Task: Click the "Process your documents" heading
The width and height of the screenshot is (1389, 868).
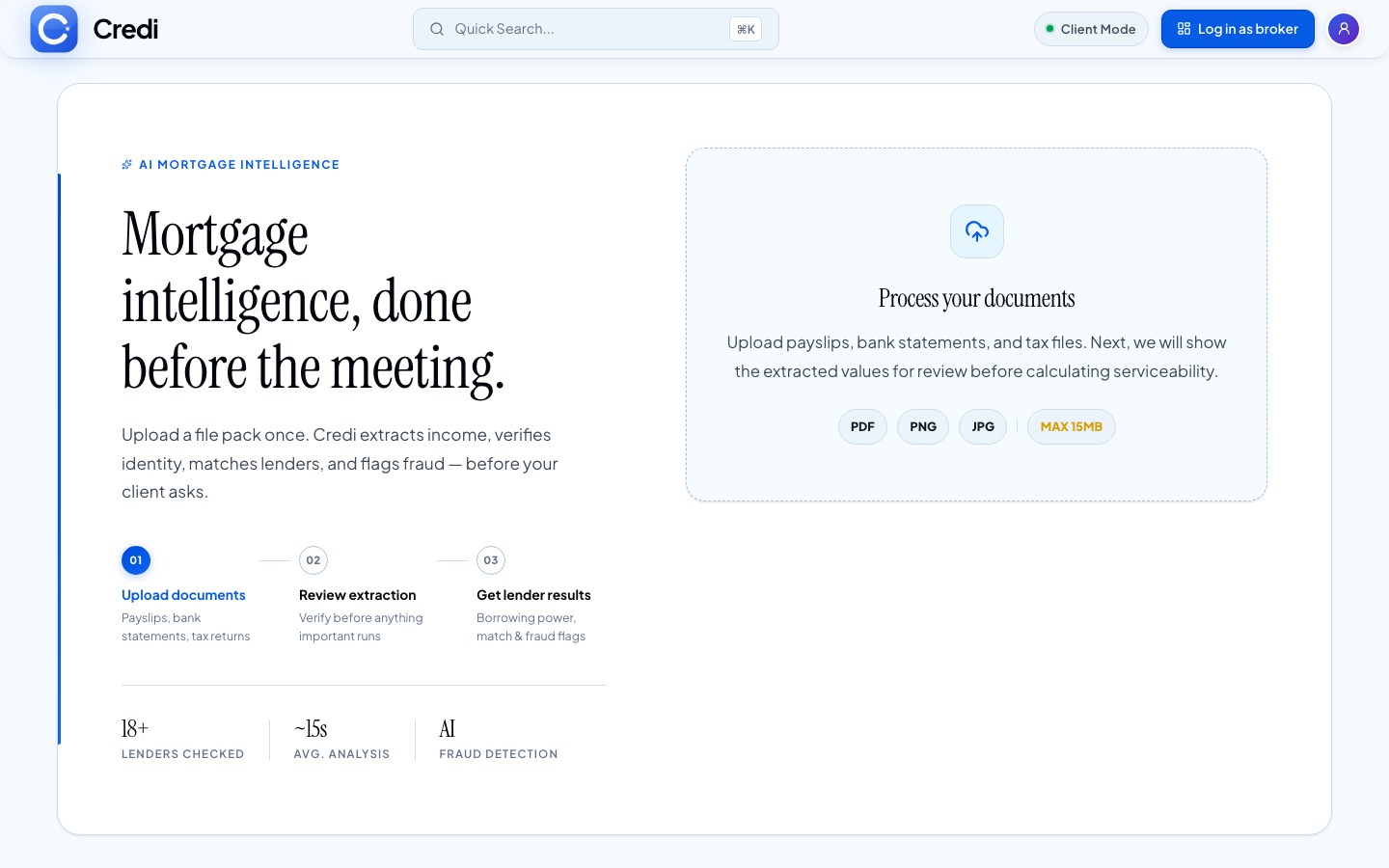Action: 976,299
